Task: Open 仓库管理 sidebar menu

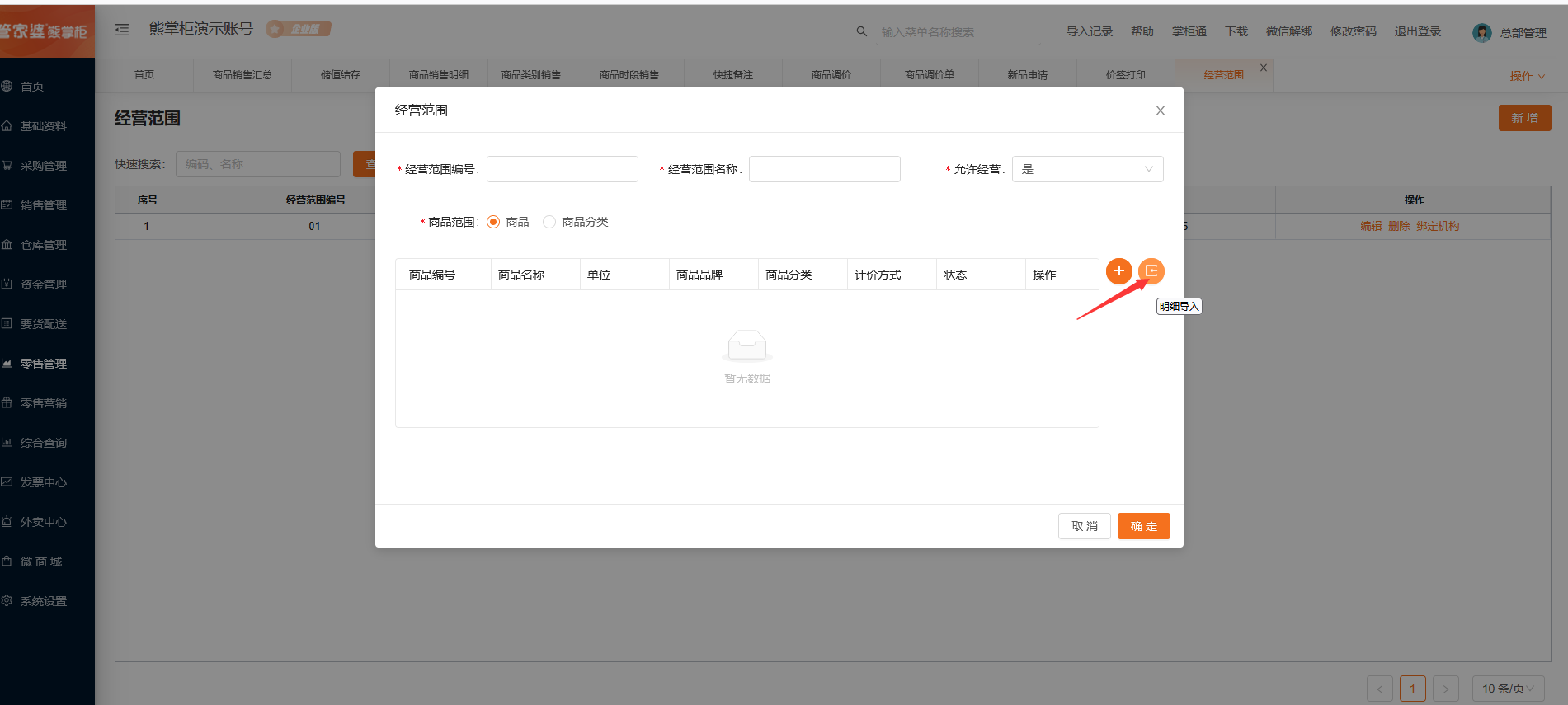Action: tap(43, 245)
